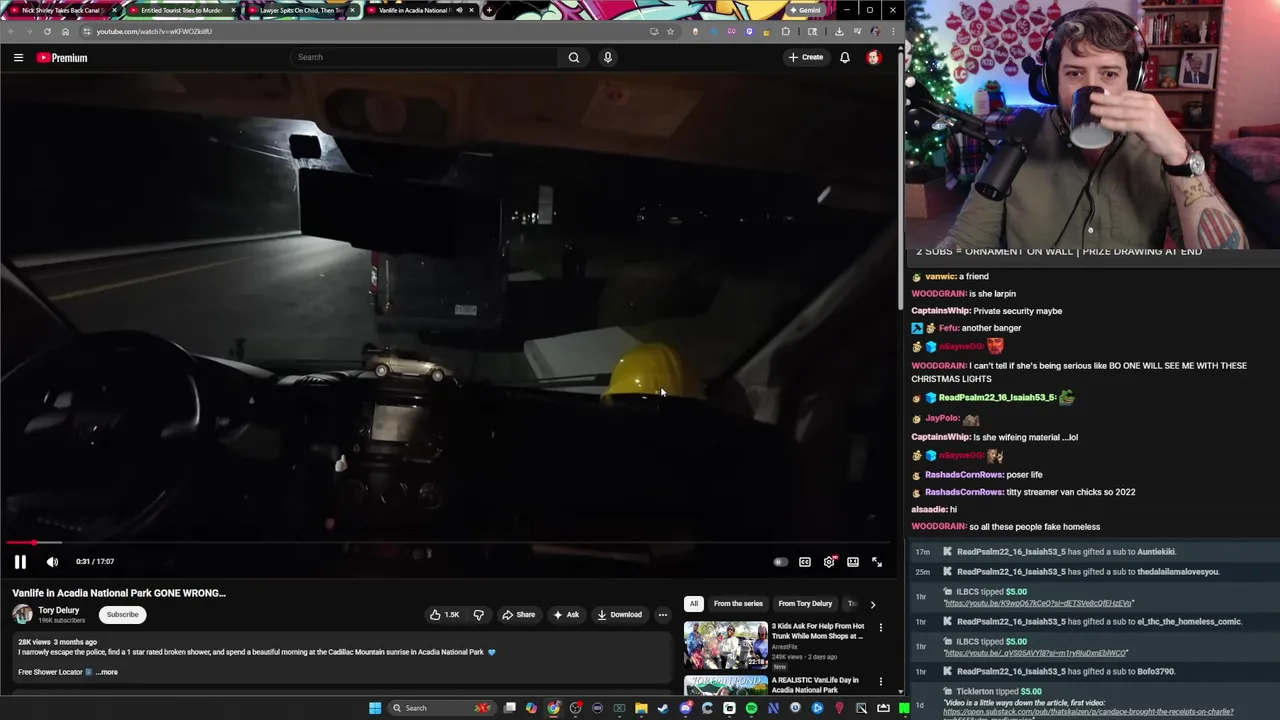Open the Create button menu
The height and width of the screenshot is (720, 1280).
[806, 57]
